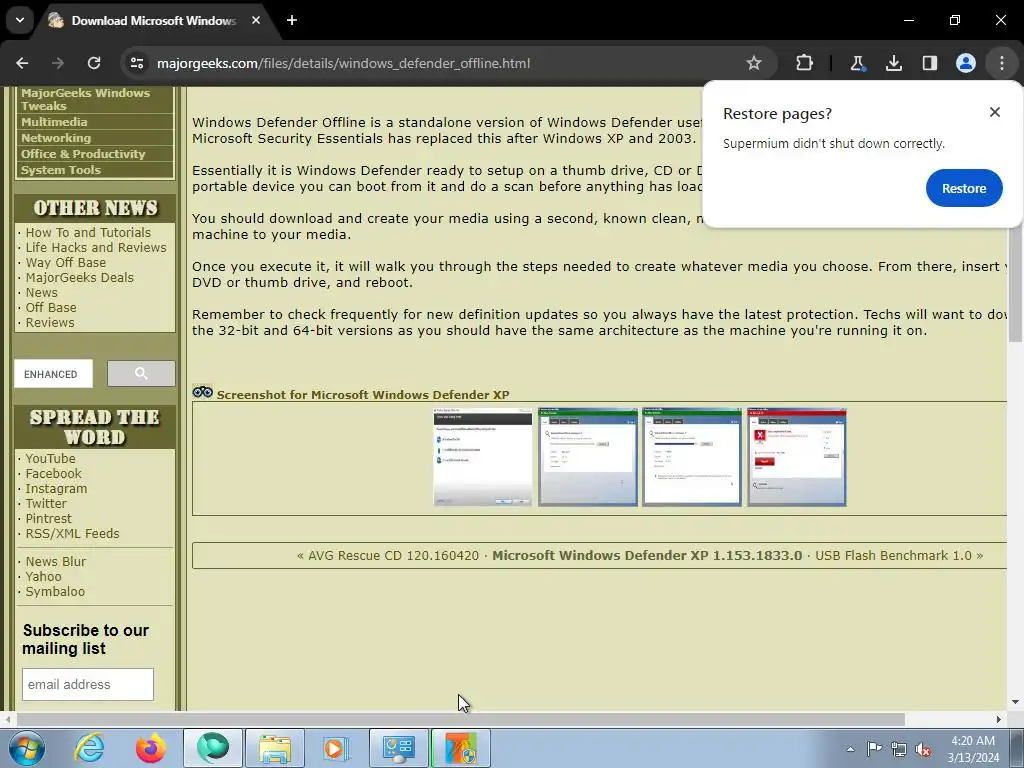This screenshot has height=768, width=1024.
Task: Click the muted volume tray icon
Action: 923,749
